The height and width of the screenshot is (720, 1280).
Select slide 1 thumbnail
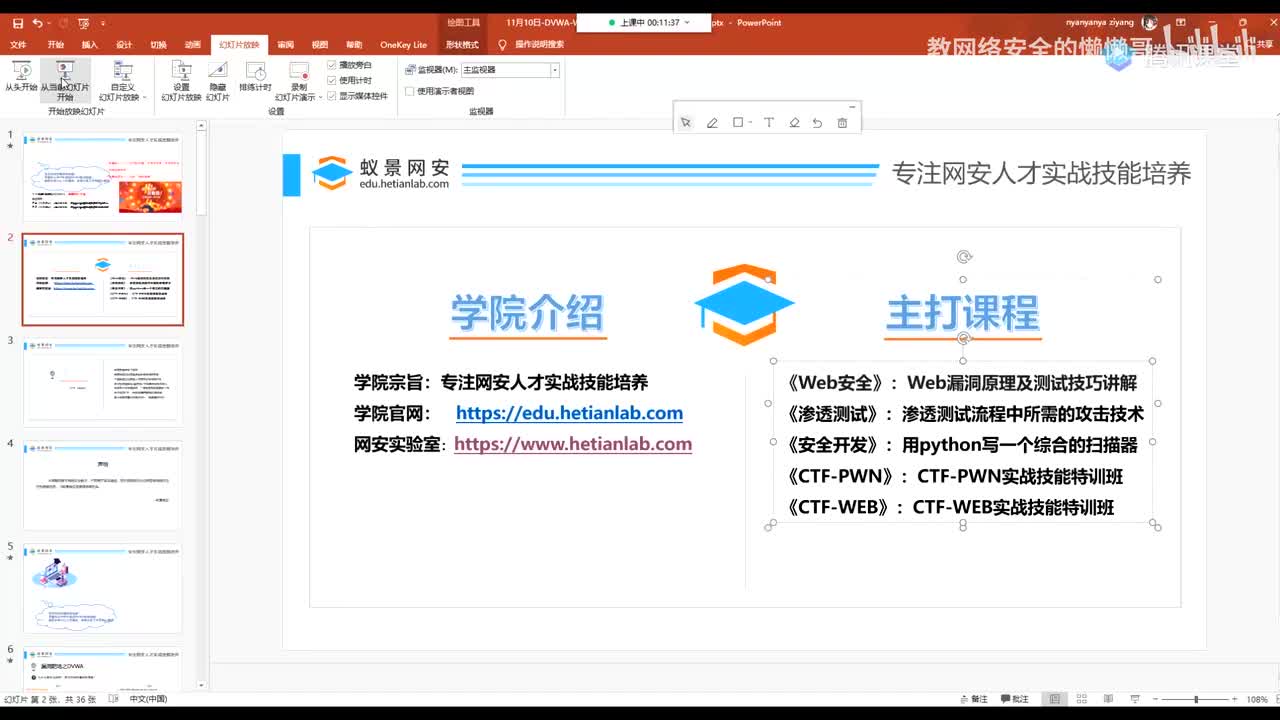pos(103,176)
